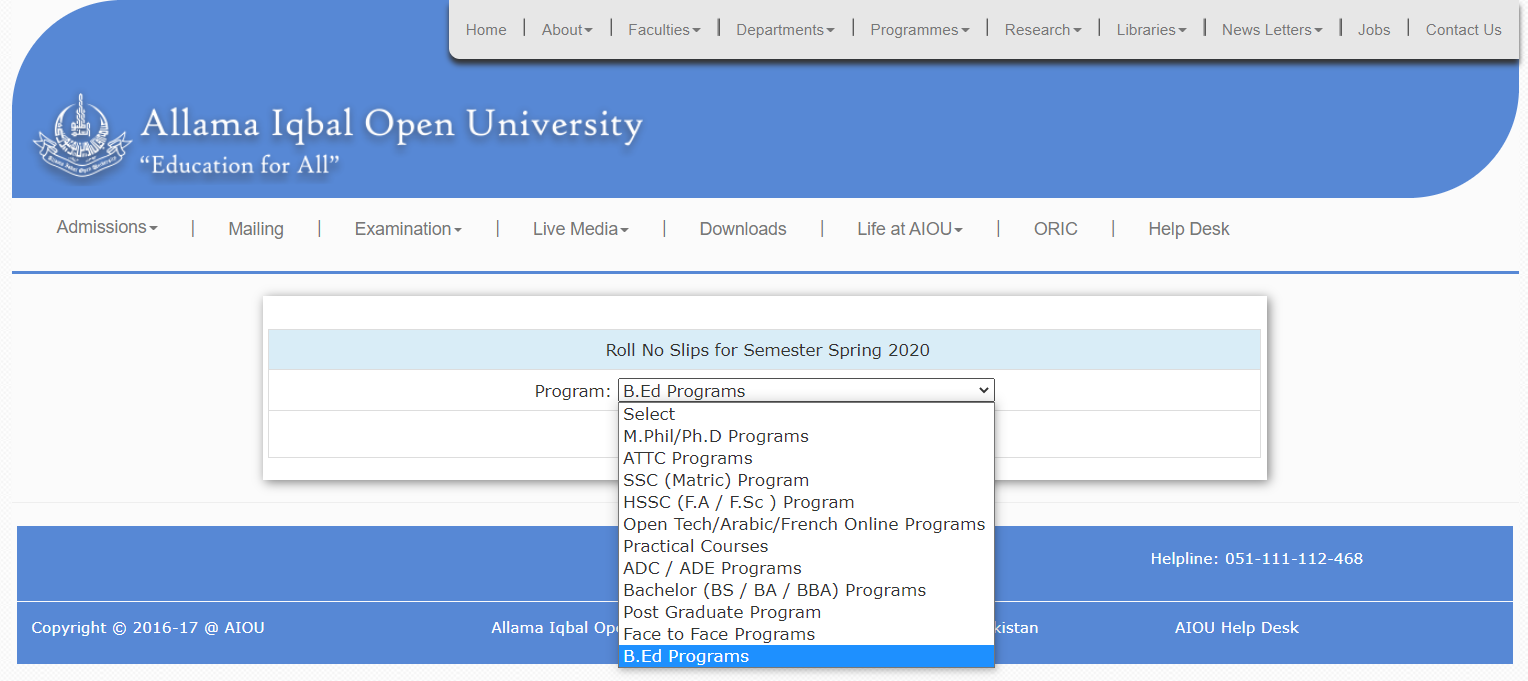
Task: Click Roll No Slips for Semester Spring 2020 heading
Action: pyautogui.click(x=767, y=350)
